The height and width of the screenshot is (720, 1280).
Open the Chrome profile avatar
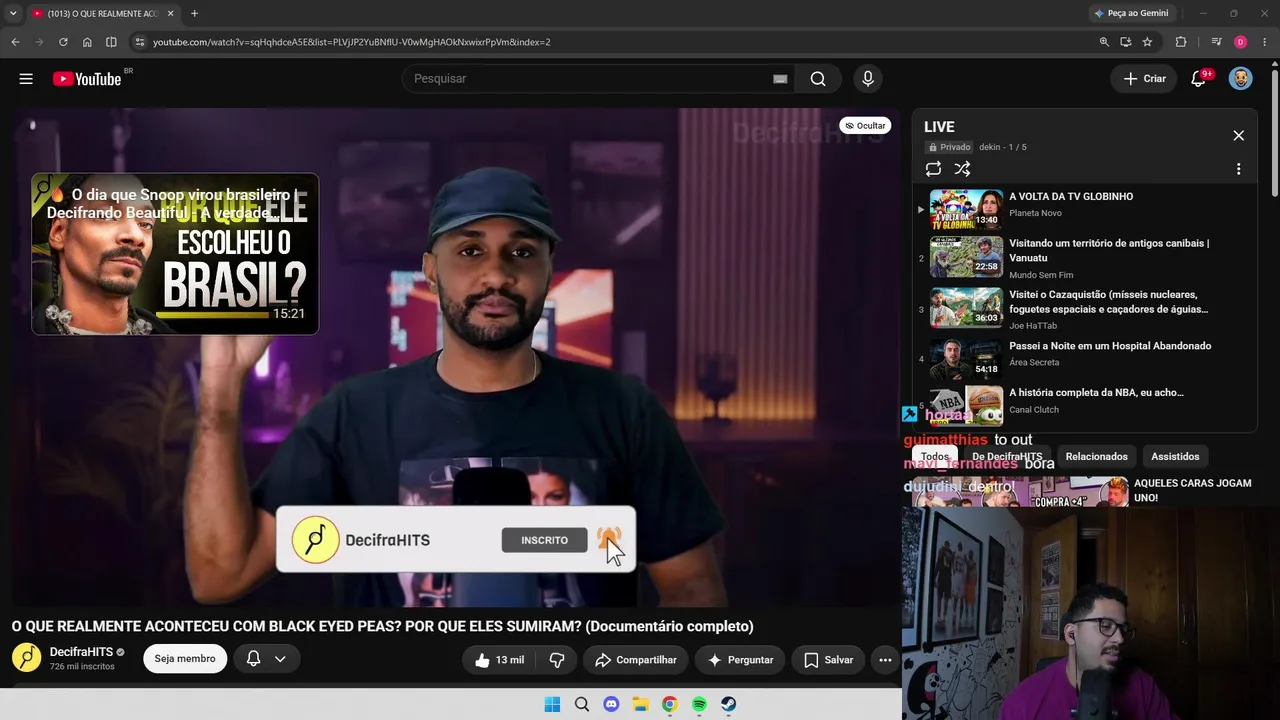pyautogui.click(x=1240, y=42)
